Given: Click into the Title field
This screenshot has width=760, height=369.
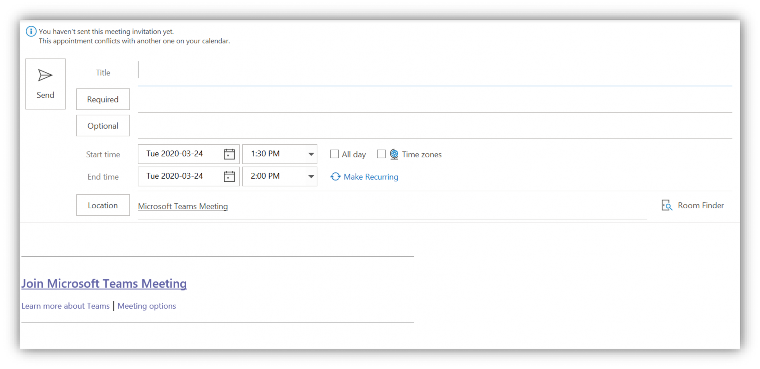Looking at the screenshot, I should (435, 73).
